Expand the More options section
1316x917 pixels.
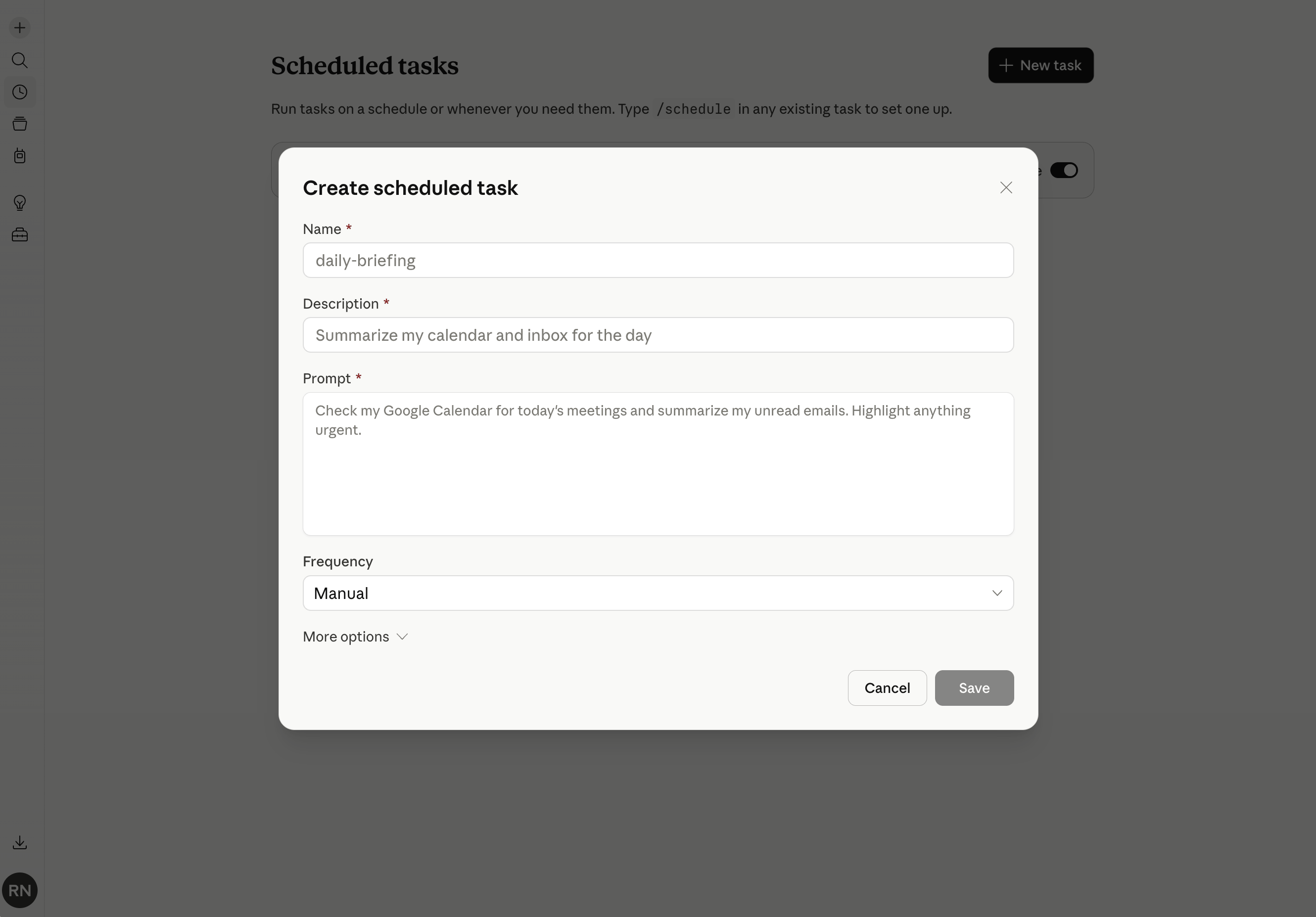(355, 637)
